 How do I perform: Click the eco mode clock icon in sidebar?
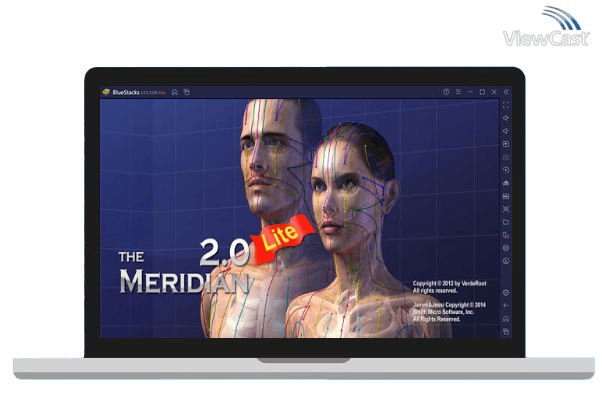[x=506, y=261]
